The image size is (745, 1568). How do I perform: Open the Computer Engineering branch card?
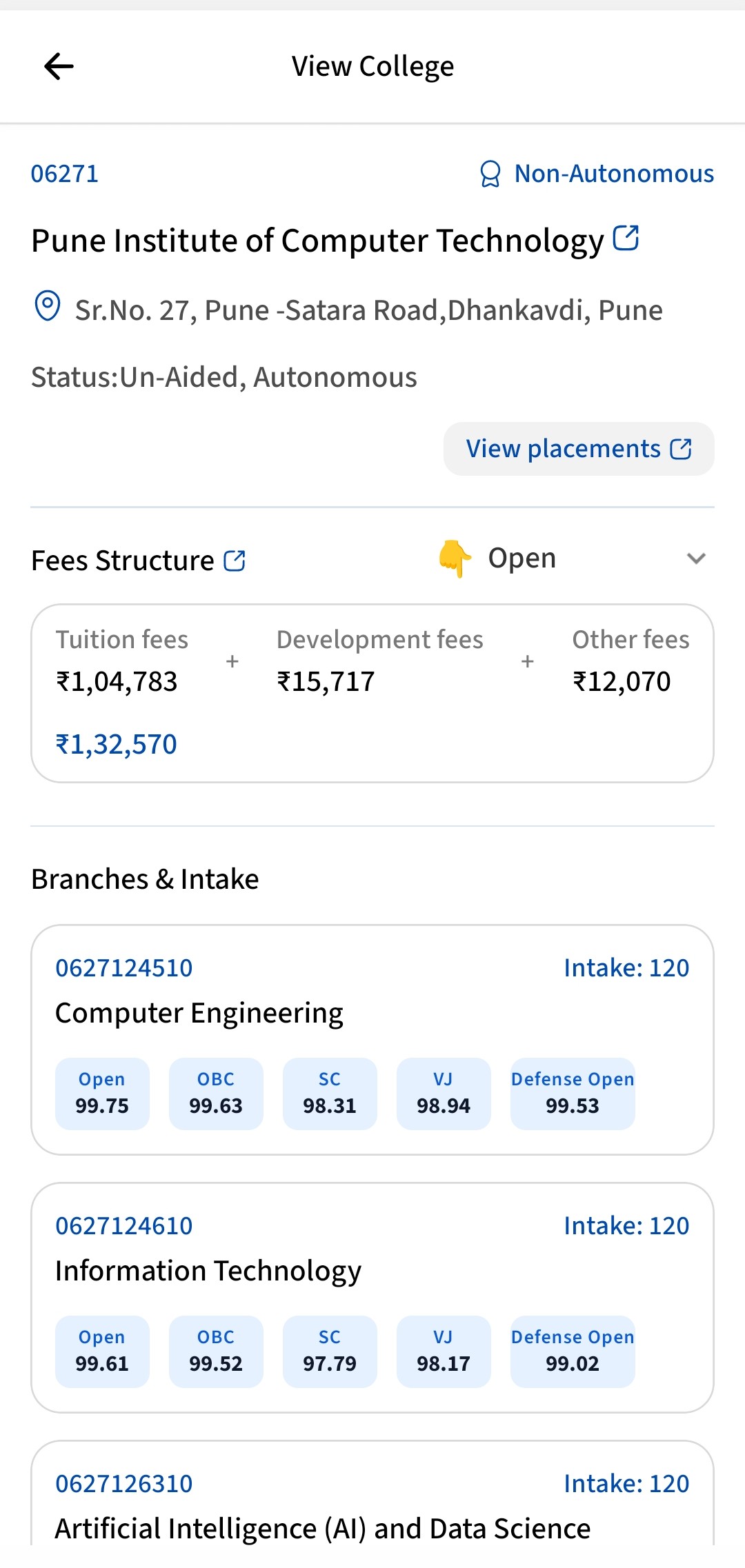click(372, 1040)
